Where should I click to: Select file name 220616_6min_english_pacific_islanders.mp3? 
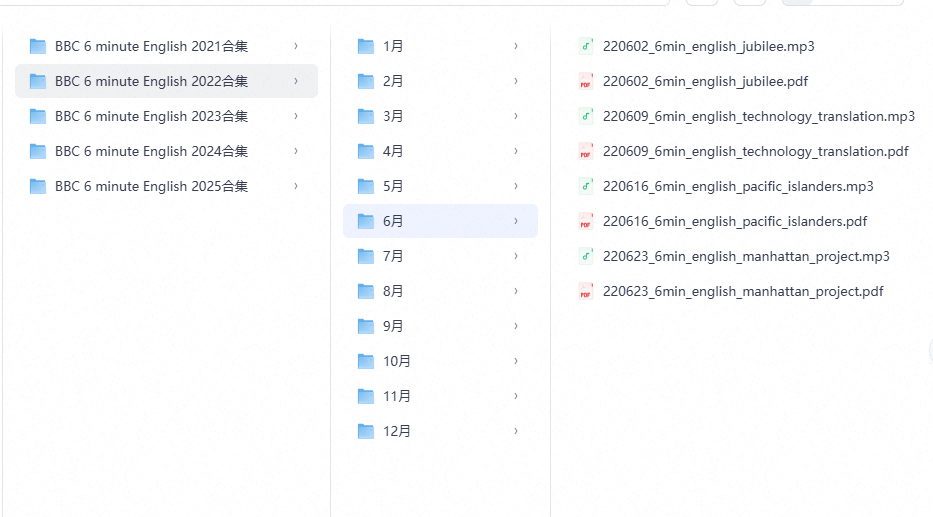click(738, 187)
